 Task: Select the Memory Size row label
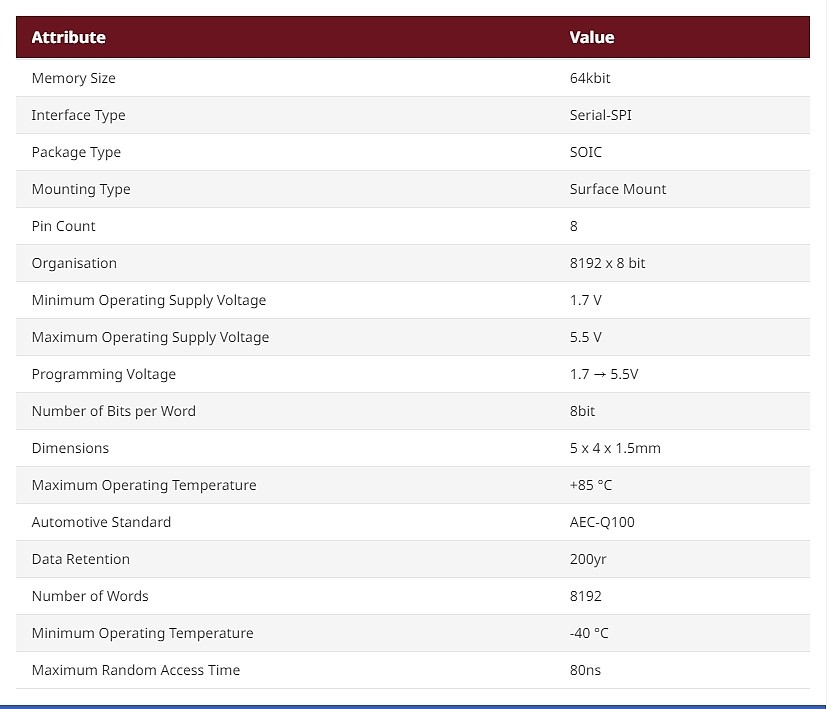tap(73, 78)
